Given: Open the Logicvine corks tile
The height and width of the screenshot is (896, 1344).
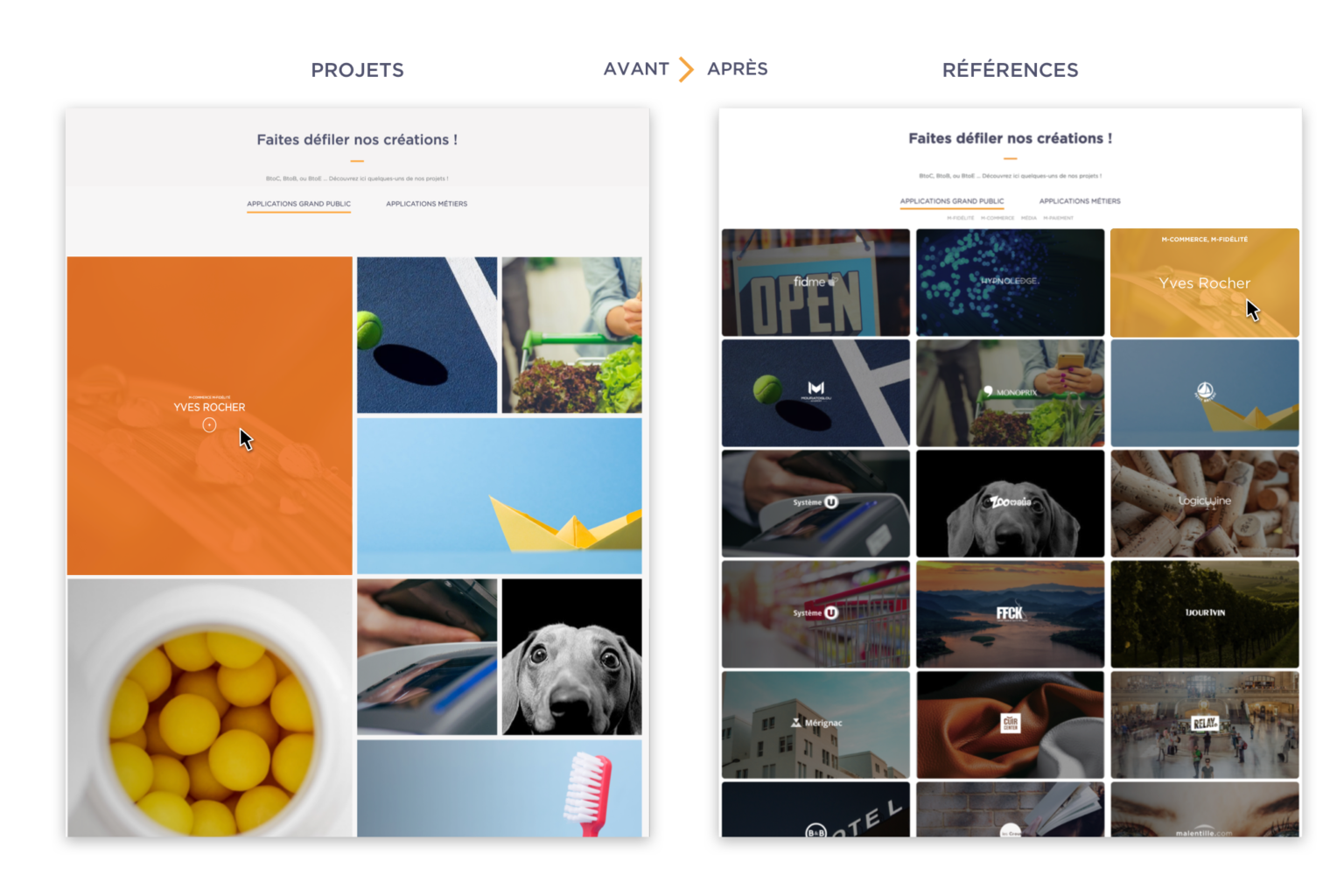Looking at the screenshot, I should click(x=1205, y=503).
